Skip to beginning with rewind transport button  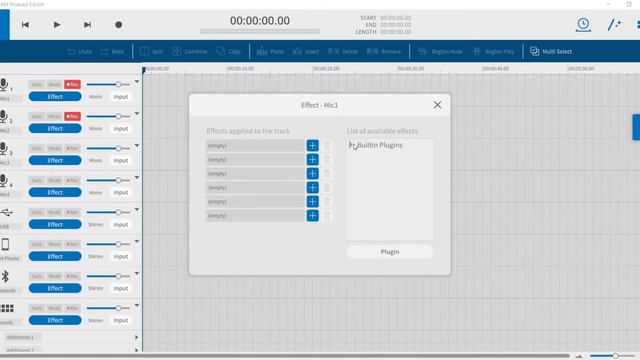[25, 25]
